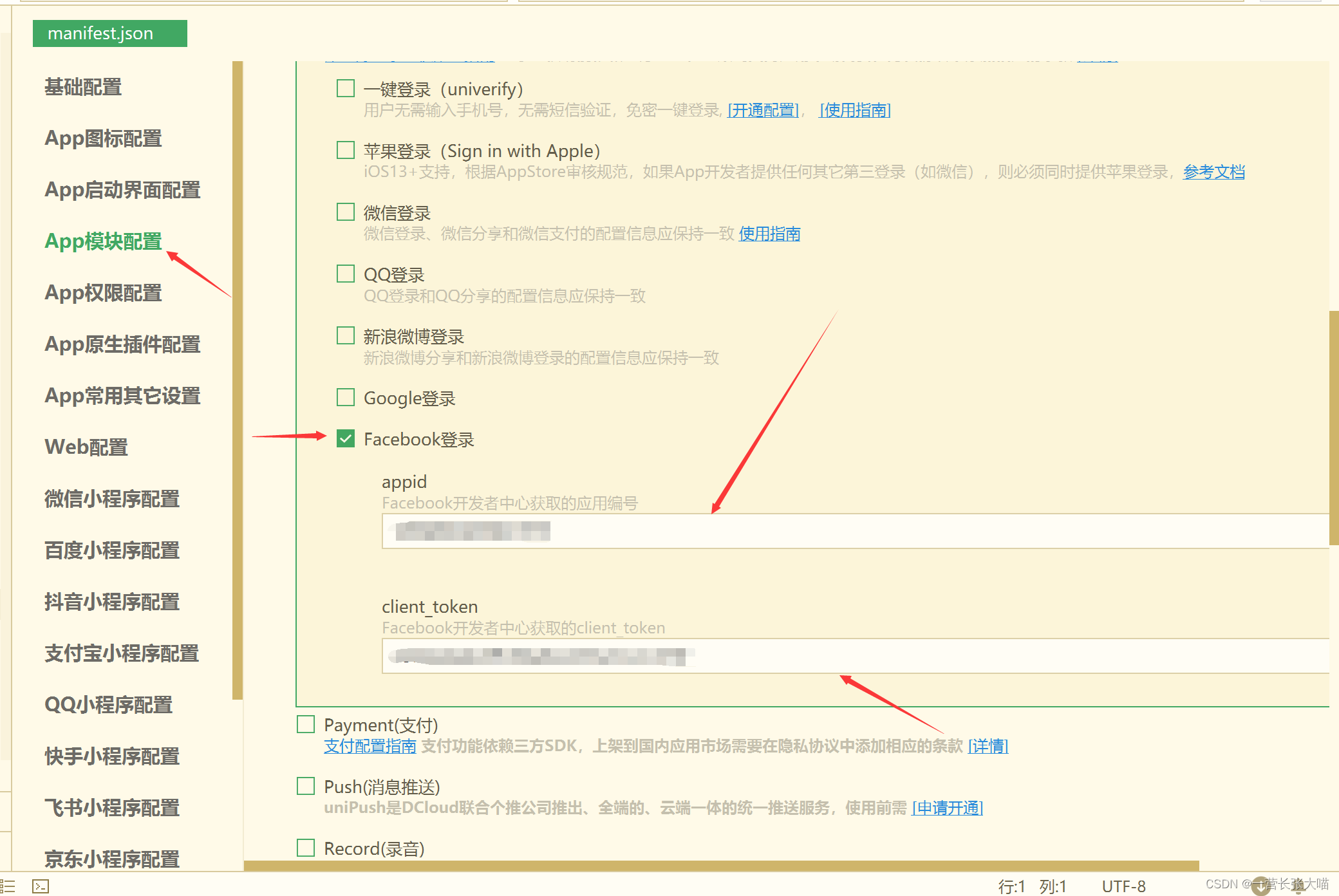Open the 参考文档 link for Apple login
This screenshot has height=896, width=1339.
[1213, 172]
